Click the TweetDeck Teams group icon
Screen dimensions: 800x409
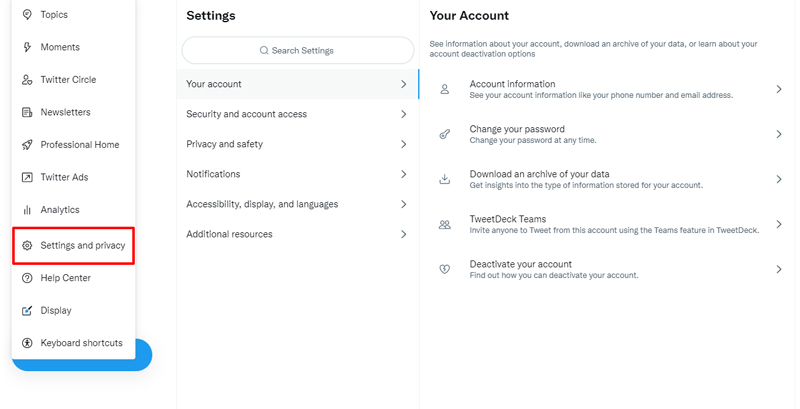pyautogui.click(x=445, y=224)
